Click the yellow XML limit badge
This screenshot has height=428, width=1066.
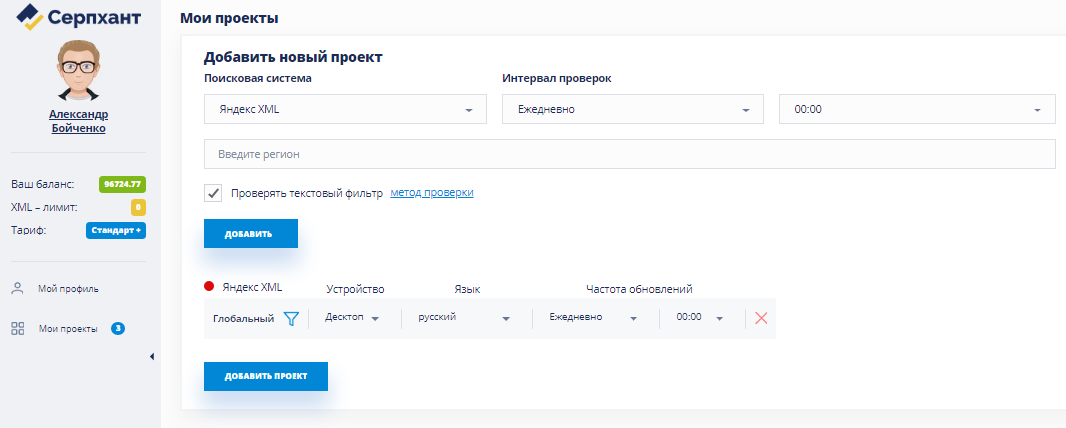tap(138, 207)
